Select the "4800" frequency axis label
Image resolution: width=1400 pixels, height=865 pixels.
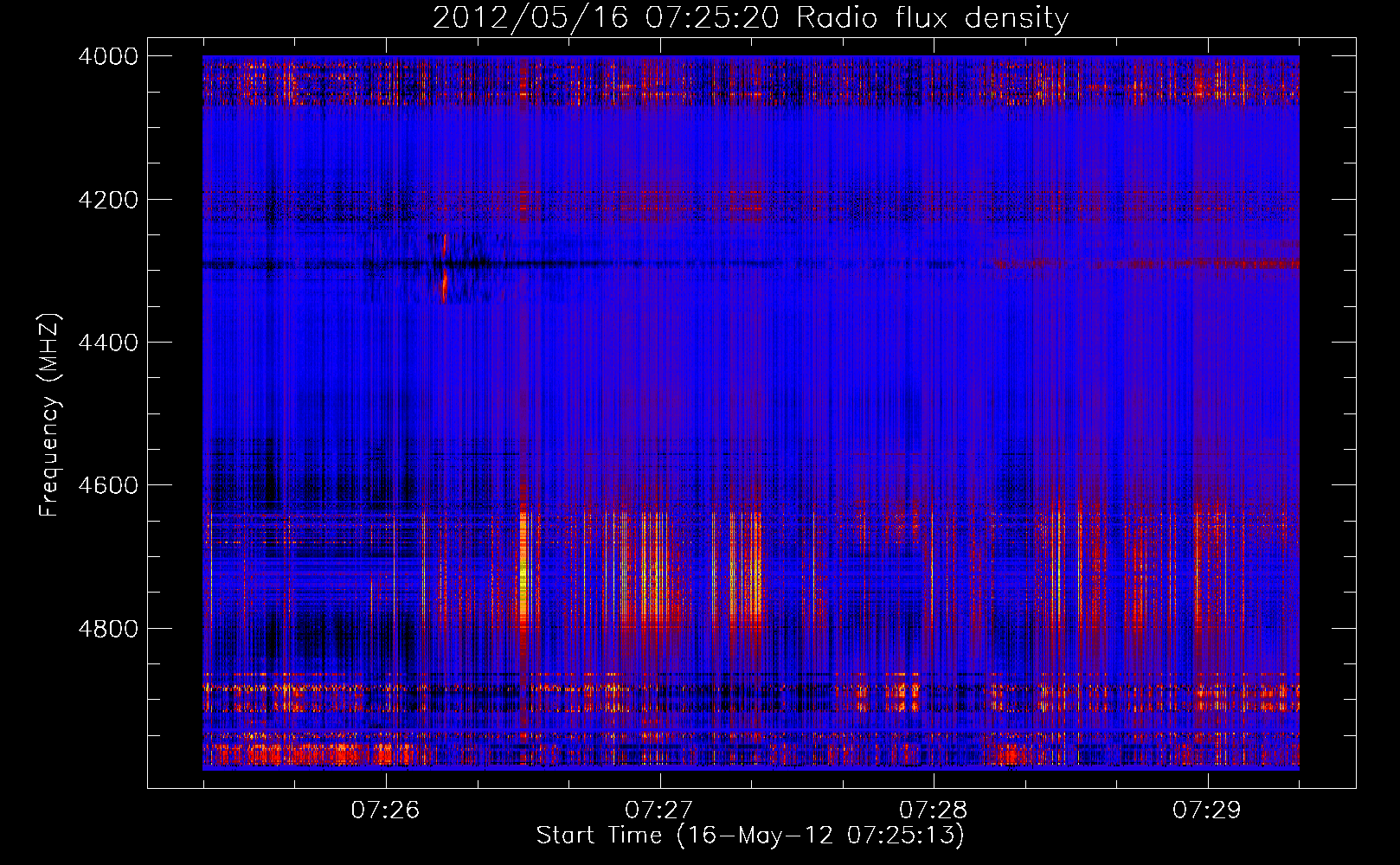click(108, 629)
